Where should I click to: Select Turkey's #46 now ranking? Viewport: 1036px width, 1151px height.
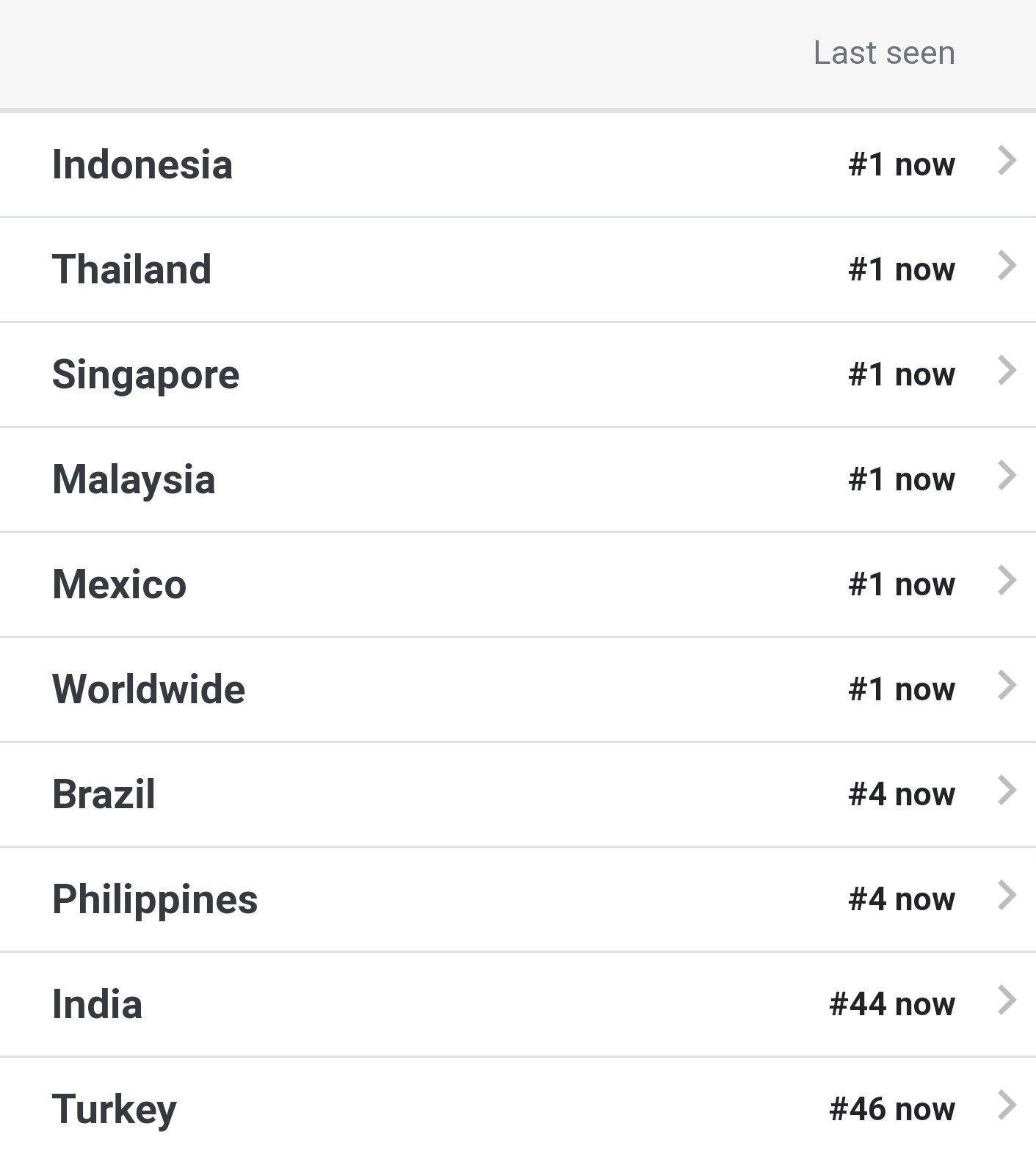click(892, 1109)
